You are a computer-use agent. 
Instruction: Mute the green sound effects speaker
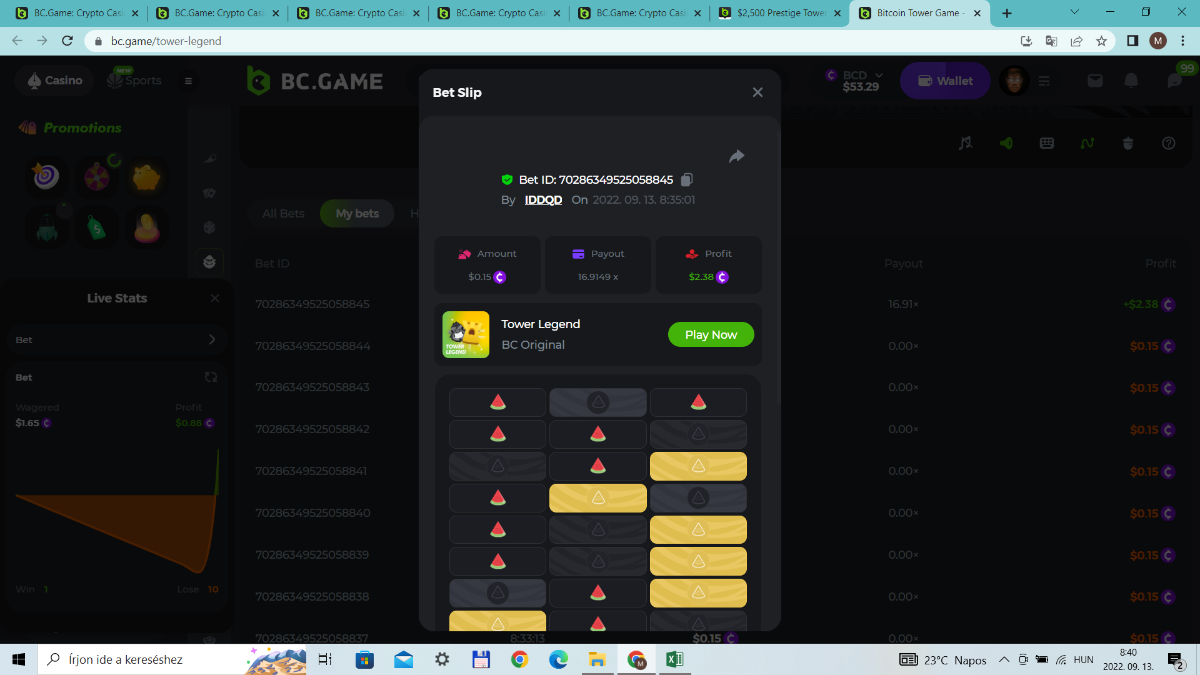pyautogui.click(x=1006, y=143)
